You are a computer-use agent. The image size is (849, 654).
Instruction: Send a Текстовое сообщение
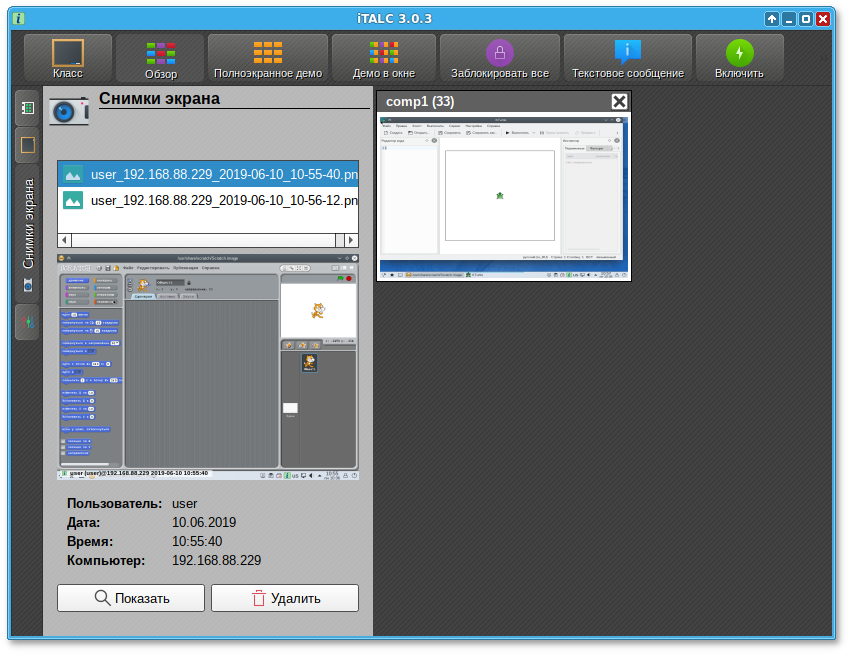pyautogui.click(x=628, y=58)
